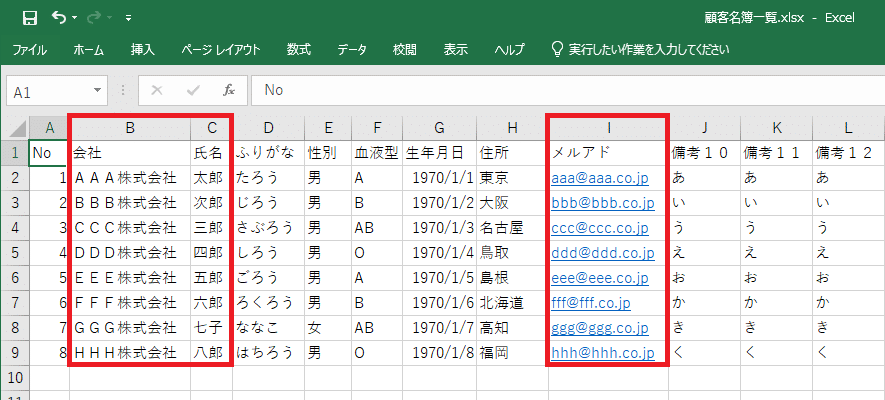Open the ggg@ggg.co.jp email link
Image resolution: width=885 pixels, height=400 pixels.
pos(600,328)
